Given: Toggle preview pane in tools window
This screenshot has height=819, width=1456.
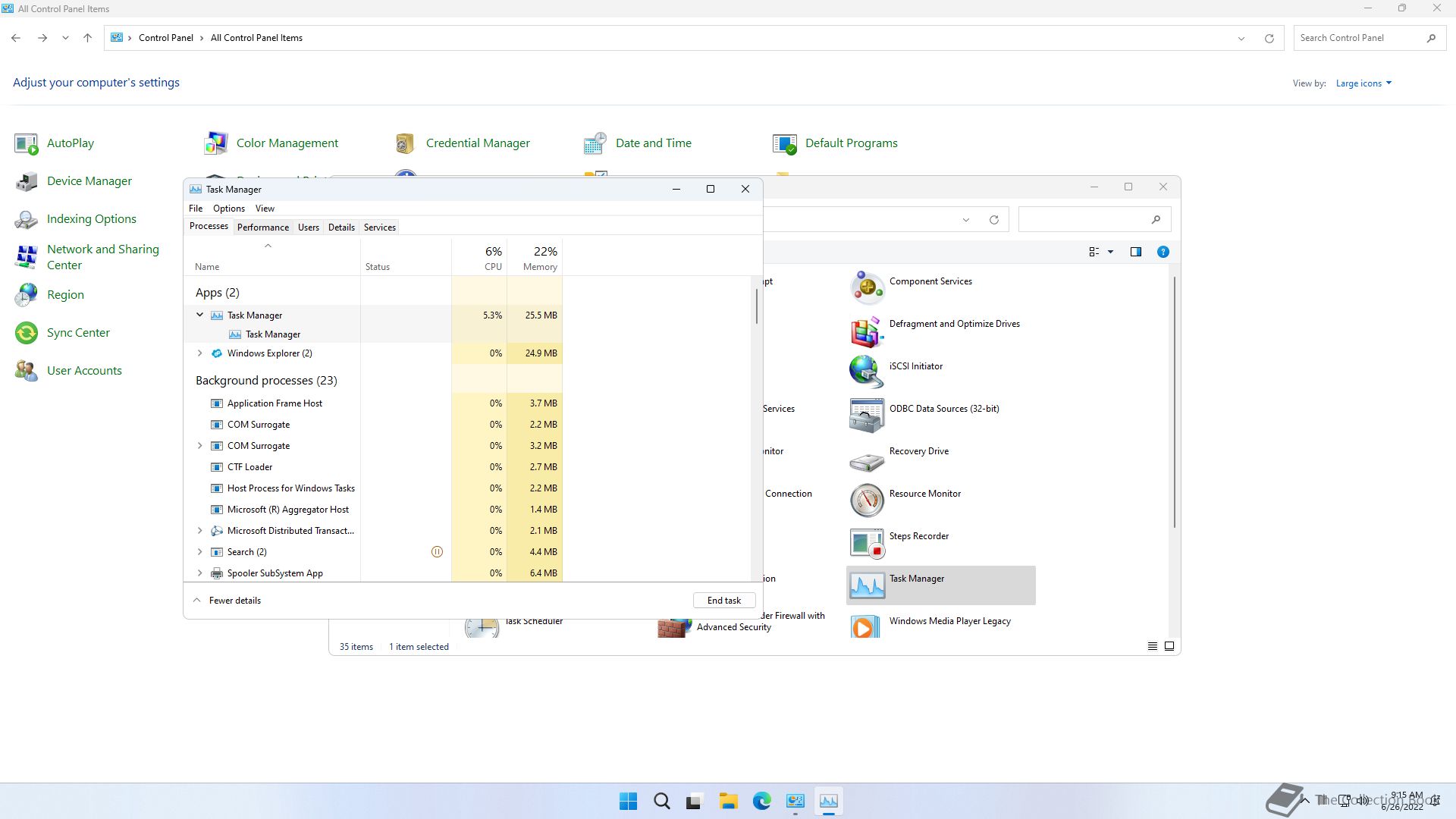Looking at the screenshot, I should [x=1135, y=252].
